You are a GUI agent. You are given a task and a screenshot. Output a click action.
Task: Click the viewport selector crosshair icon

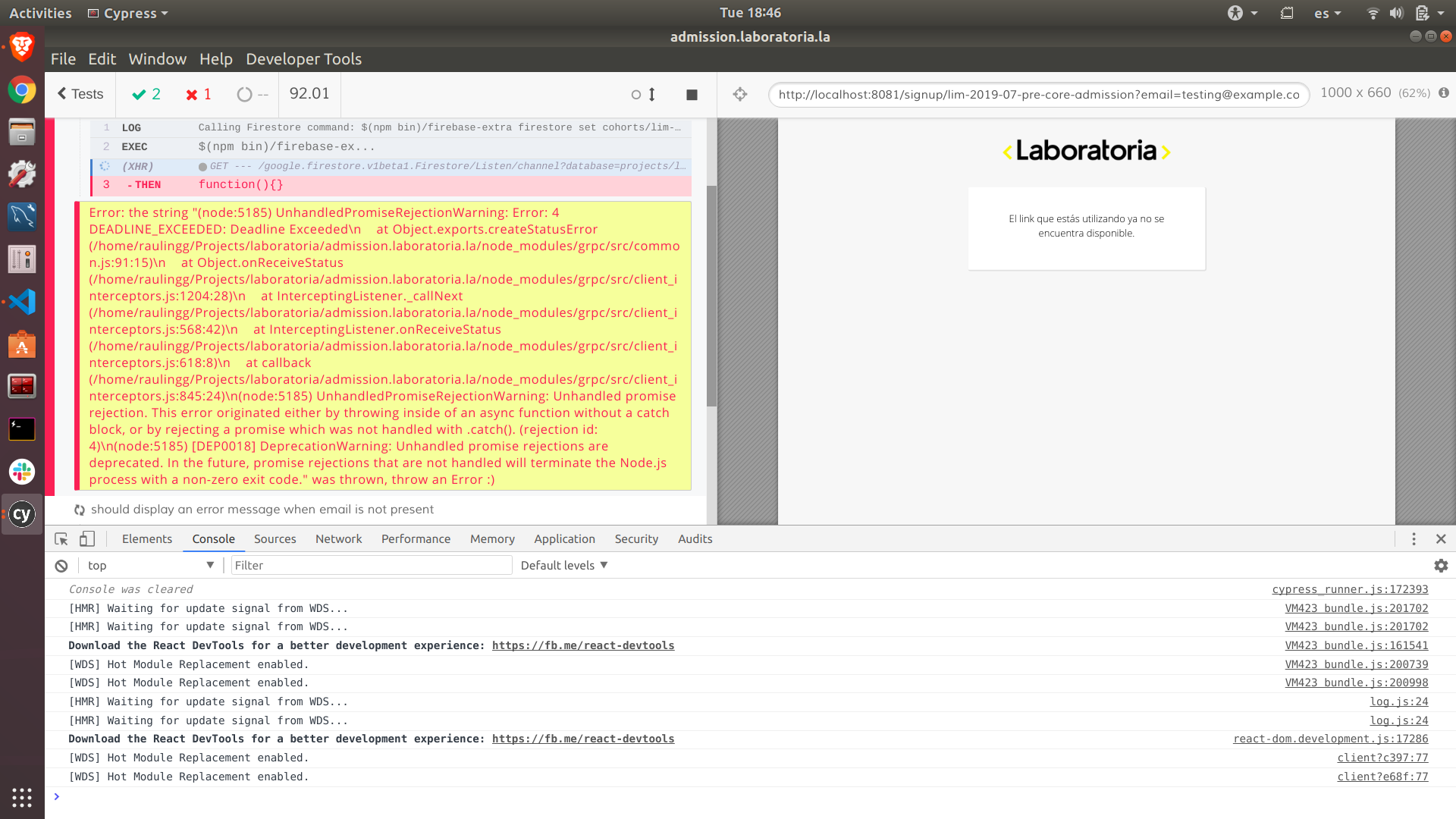click(x=739, y=94)
